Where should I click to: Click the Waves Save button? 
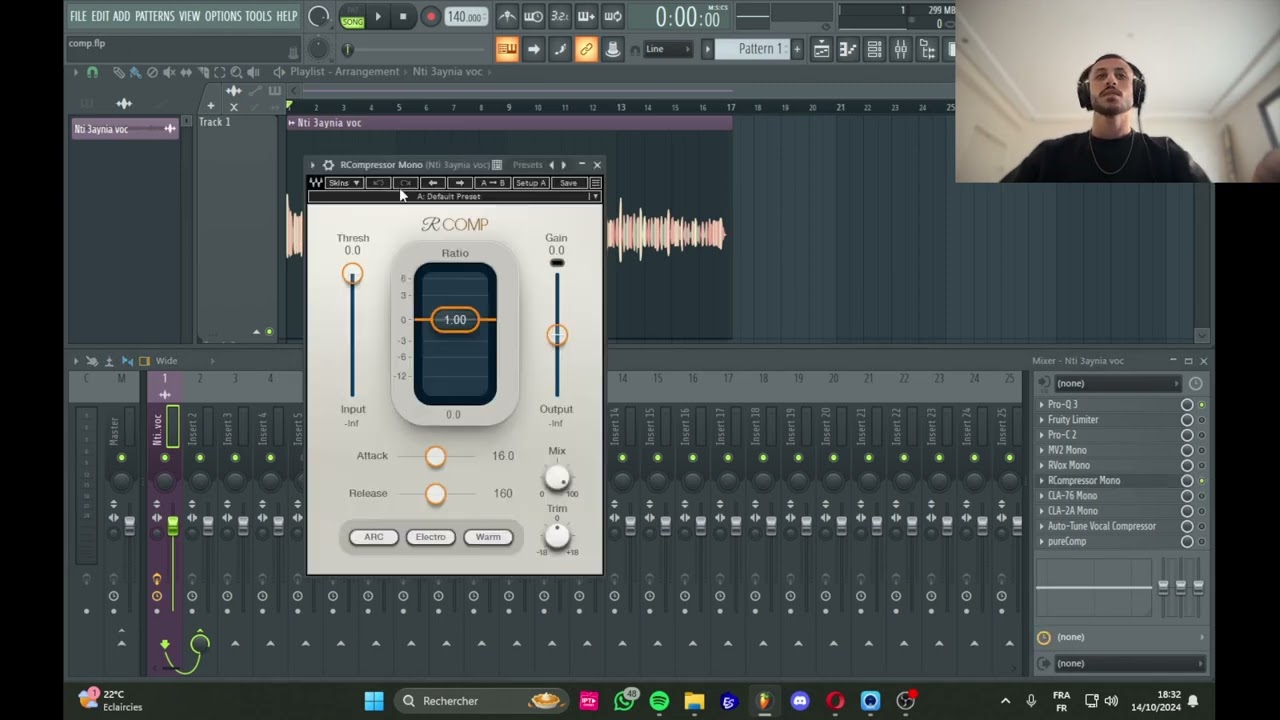tap(568, 183)
